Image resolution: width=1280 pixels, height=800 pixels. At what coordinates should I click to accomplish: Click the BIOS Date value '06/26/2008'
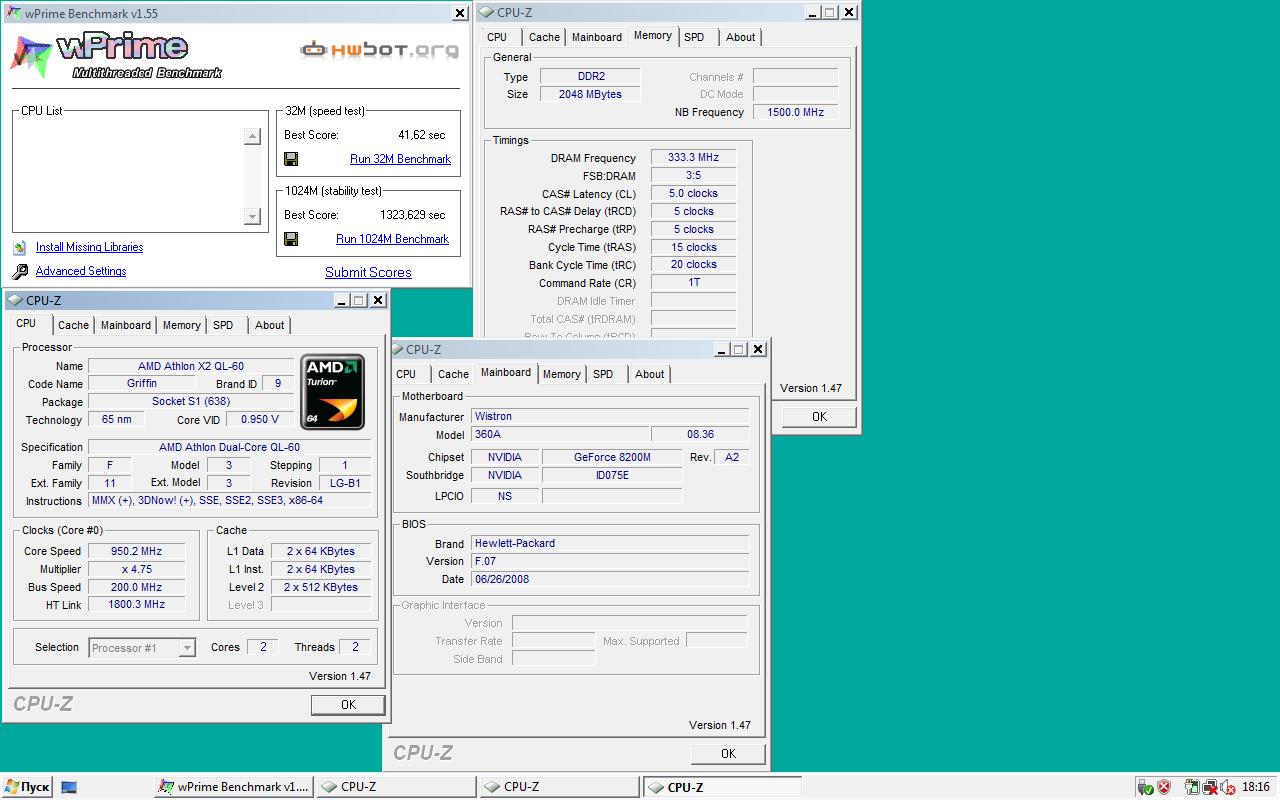coord(610,579)
